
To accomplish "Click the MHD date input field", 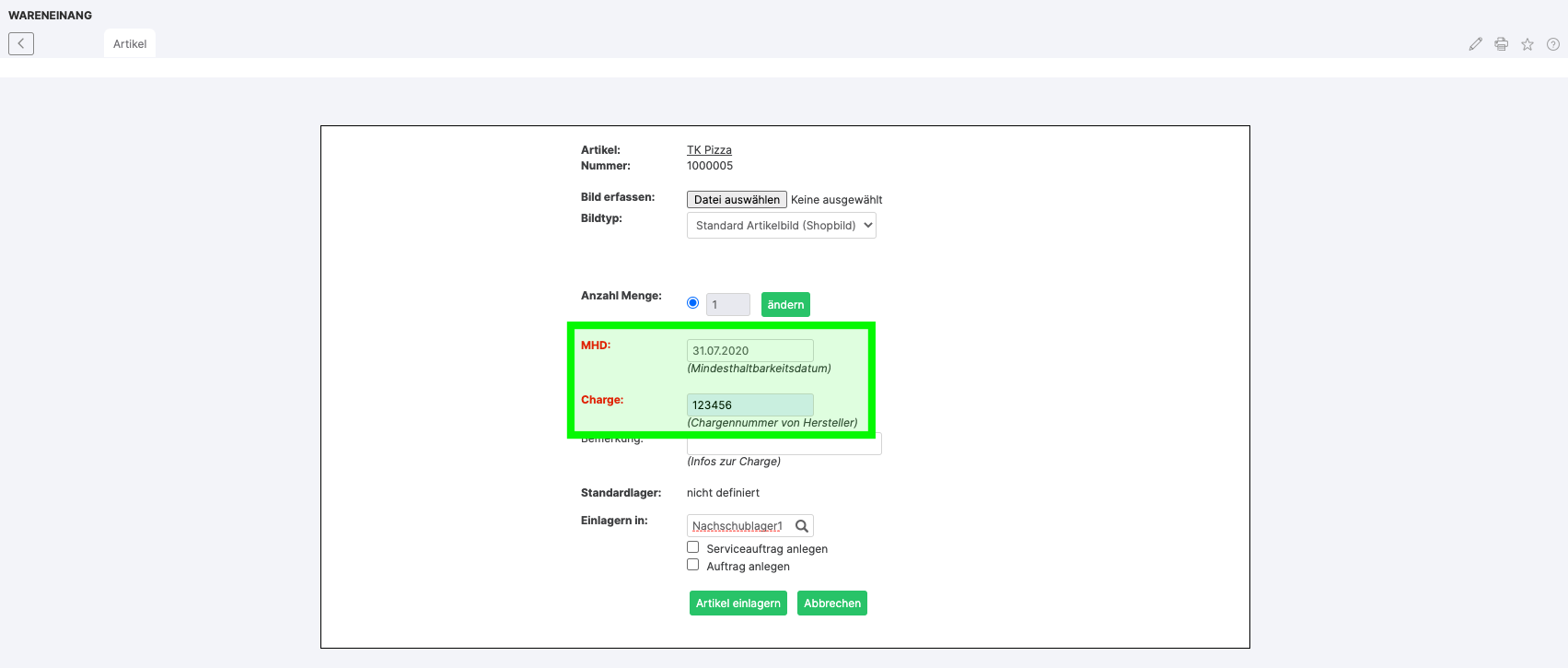I will click(x=749, y=351).
